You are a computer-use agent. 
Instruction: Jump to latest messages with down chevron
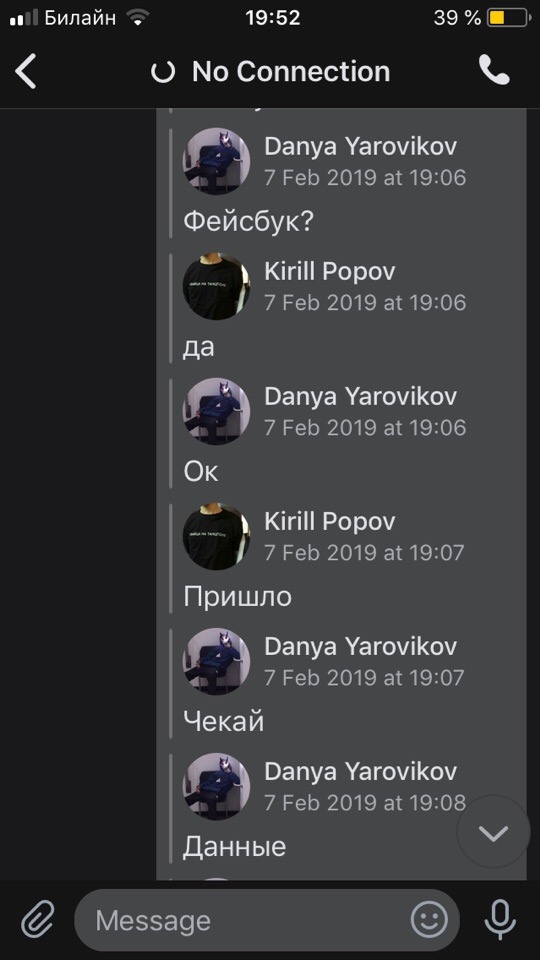pyautogui.click(x=493, y=833)
